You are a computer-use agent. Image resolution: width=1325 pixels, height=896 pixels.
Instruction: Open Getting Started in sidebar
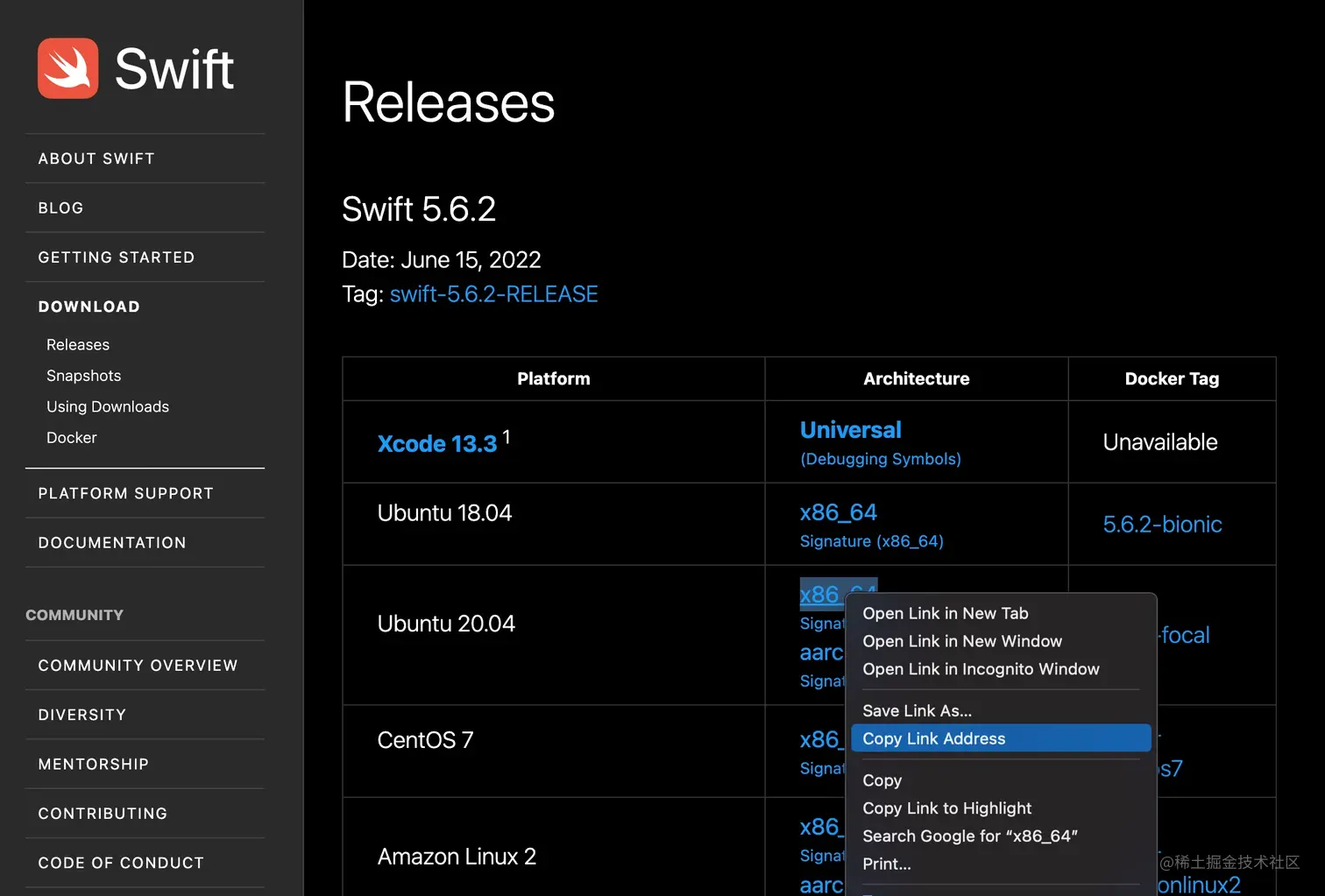(117, 258)
